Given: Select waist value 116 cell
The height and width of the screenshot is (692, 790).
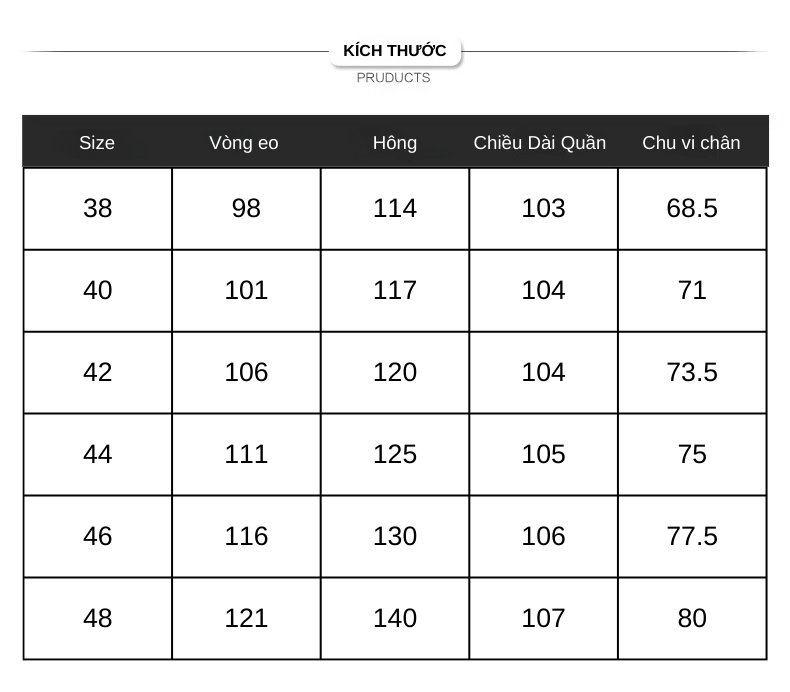Looking at the screenshot, I should [x=246, y=537].
